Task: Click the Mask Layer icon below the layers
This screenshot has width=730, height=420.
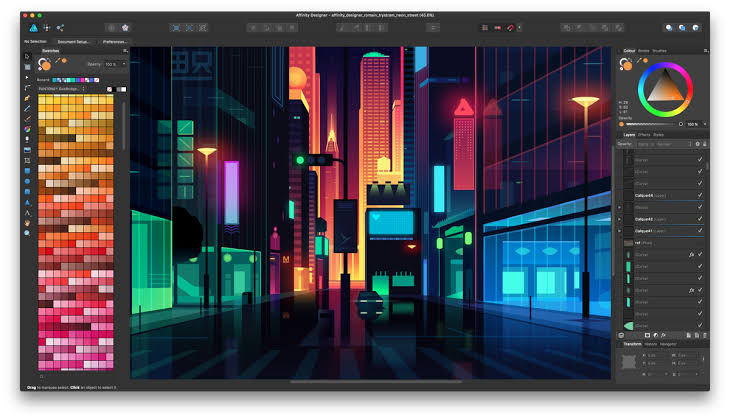Action: [x=647, y=335]
